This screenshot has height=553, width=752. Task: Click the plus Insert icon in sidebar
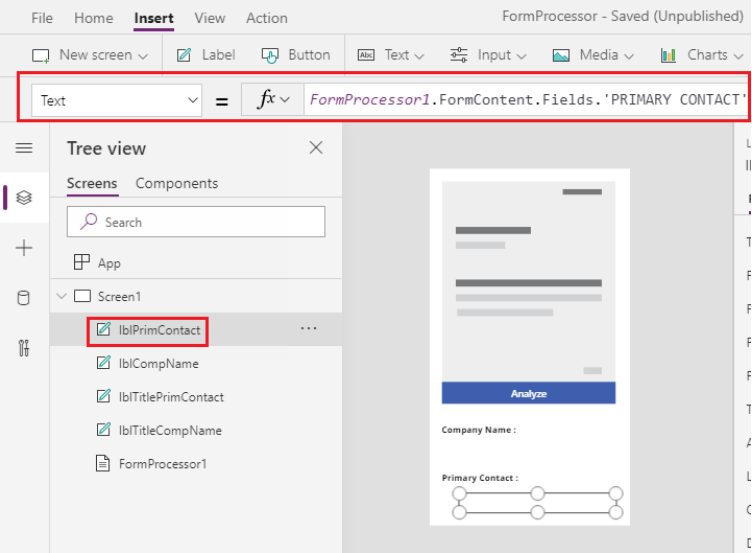24,248
